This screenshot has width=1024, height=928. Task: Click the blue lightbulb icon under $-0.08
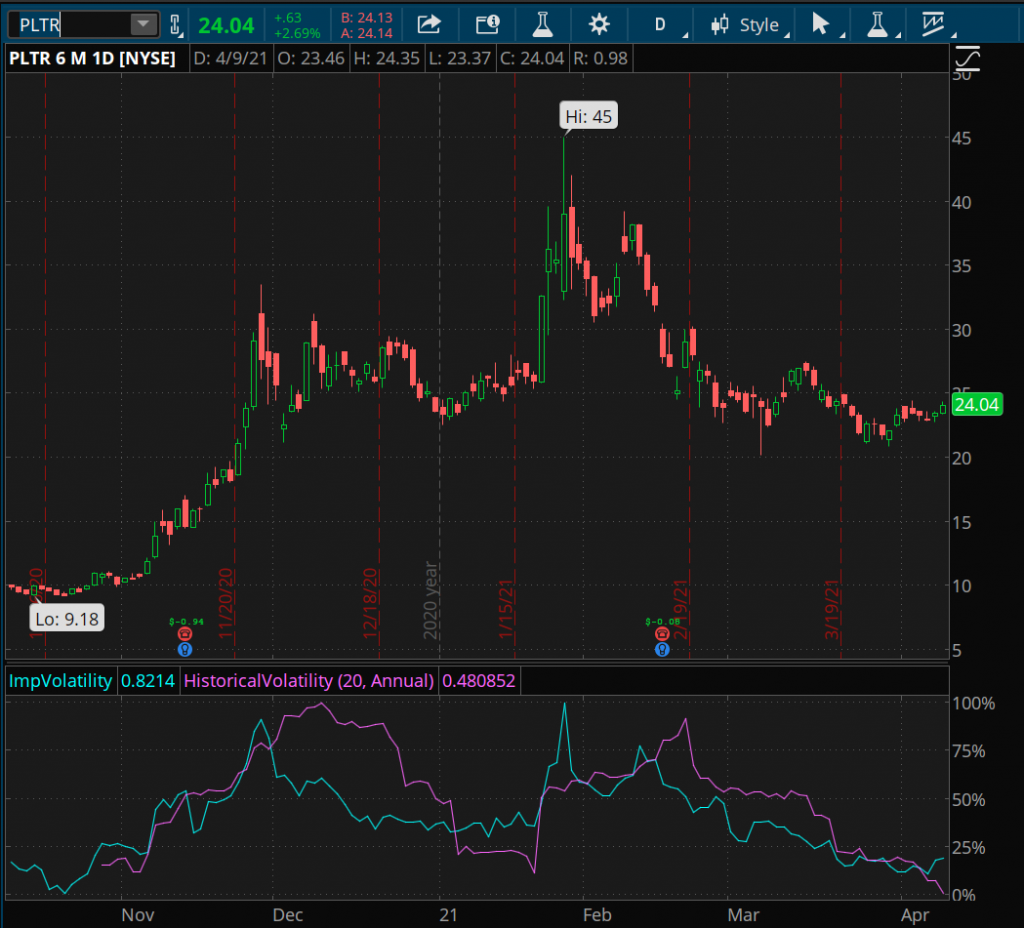pyautogui.click(x=662, y=649)
